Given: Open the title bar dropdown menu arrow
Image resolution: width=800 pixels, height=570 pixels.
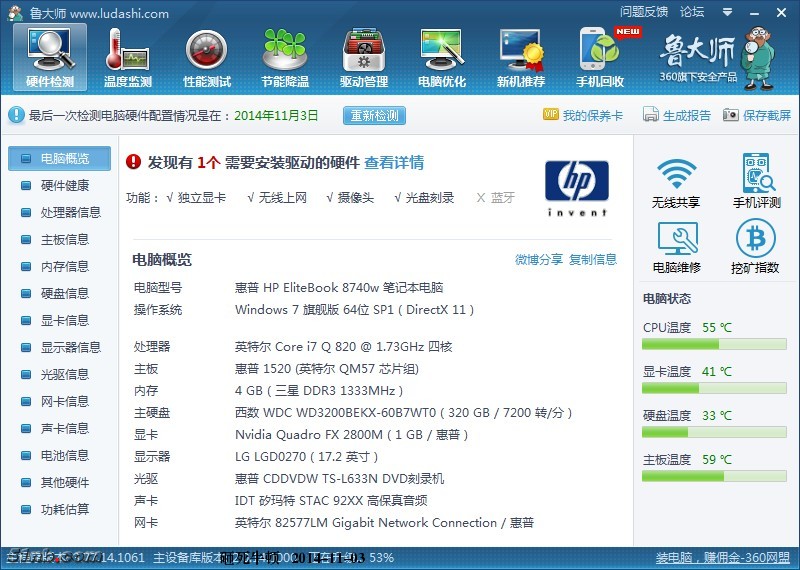Looking at the screenshot, I should point(727,12).
